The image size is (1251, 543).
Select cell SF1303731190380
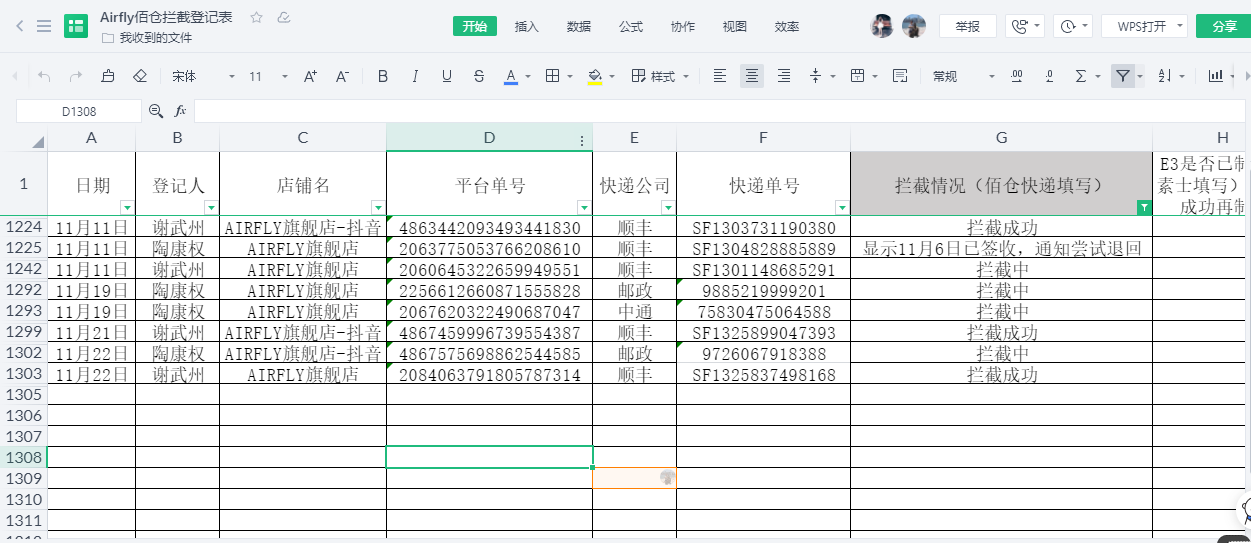tap(763, 228)
